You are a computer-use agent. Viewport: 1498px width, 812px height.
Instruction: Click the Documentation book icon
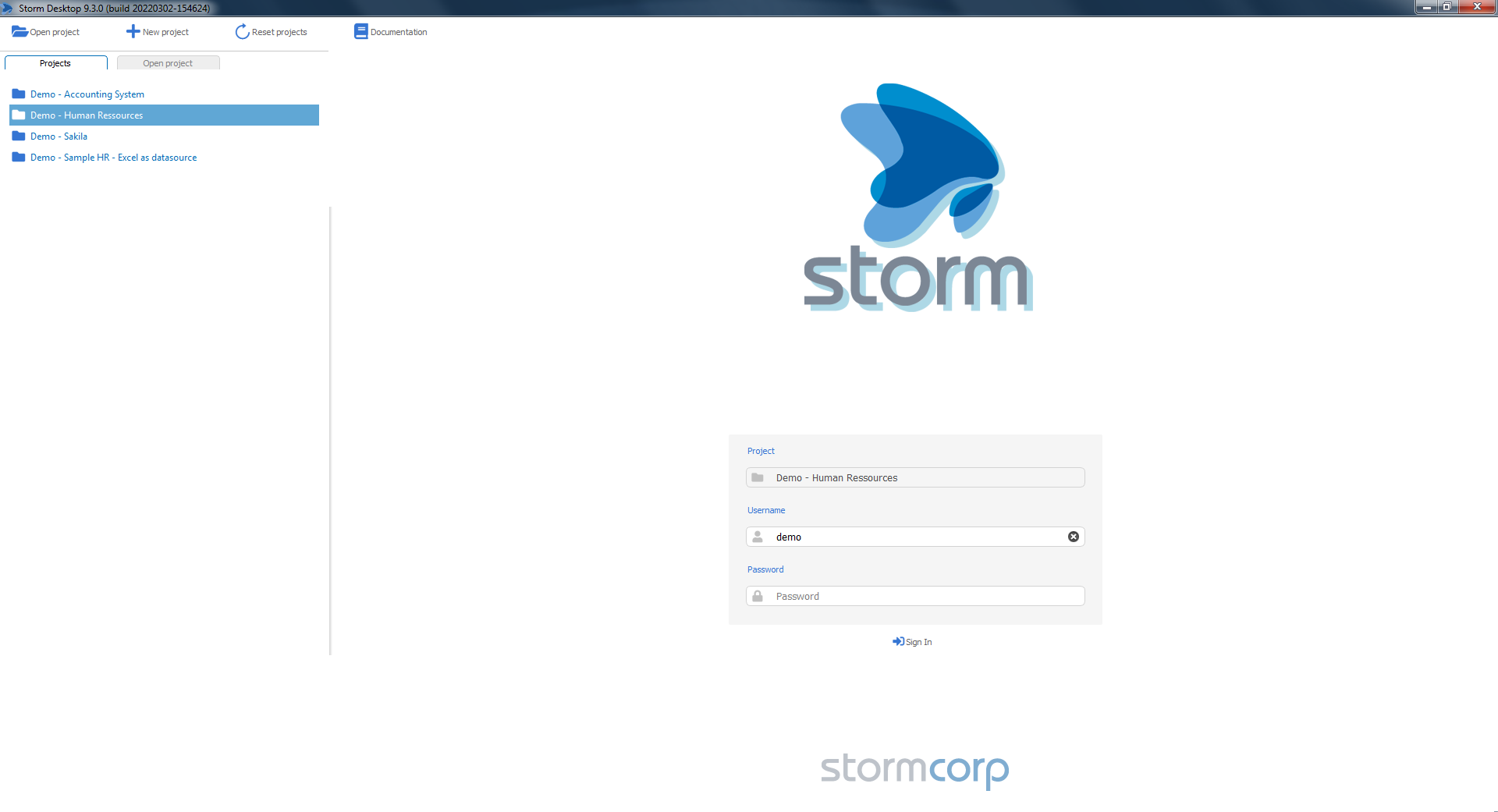tap(360, 31)
